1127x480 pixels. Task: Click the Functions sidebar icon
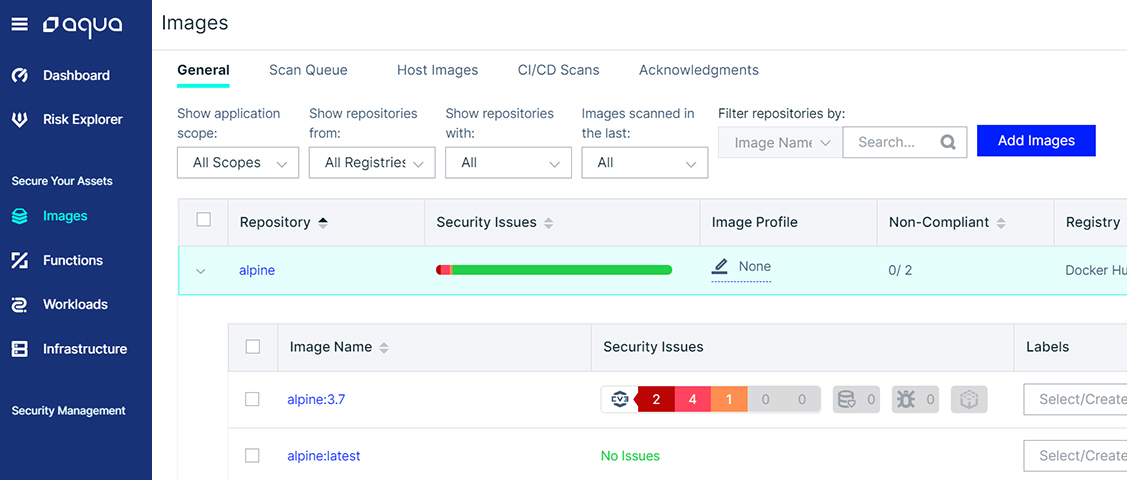click(x=20, y=260)
